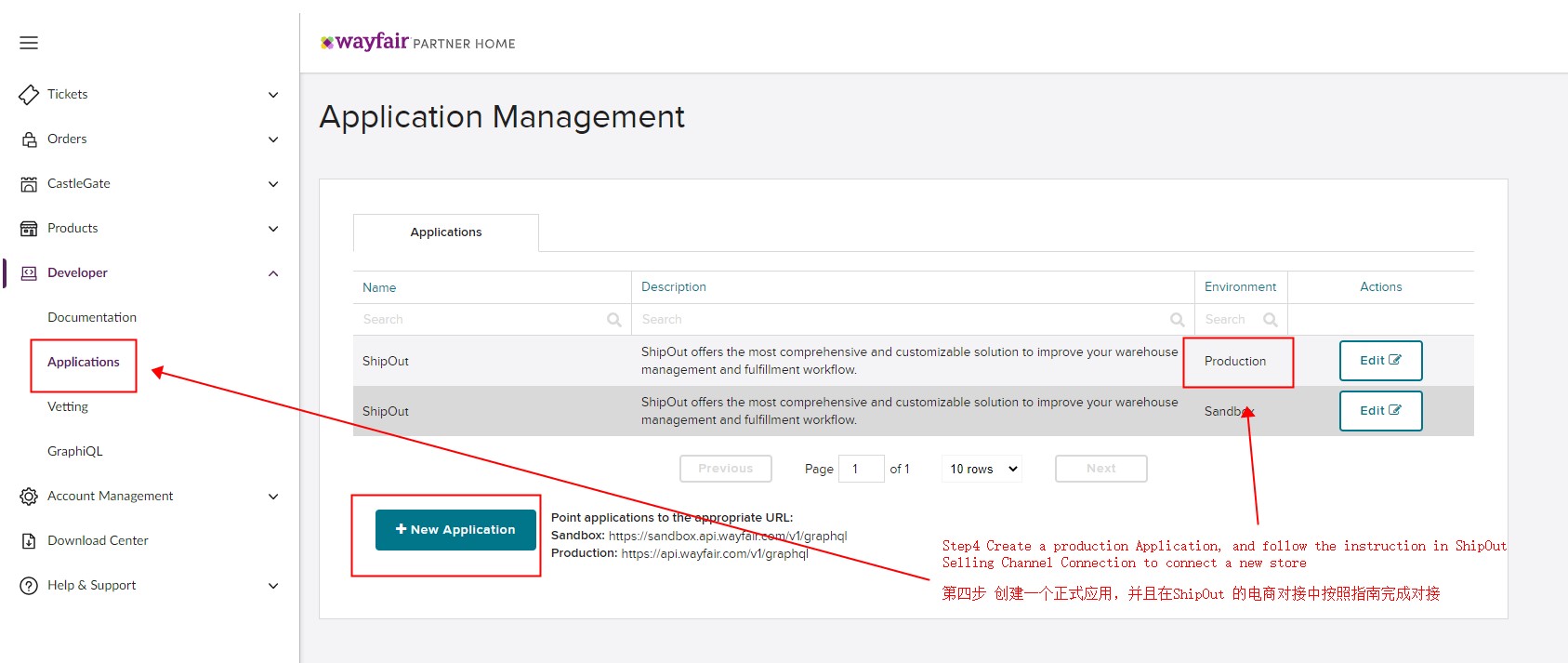This screenshot has height=663, width=1568.
Task: Click the Tickets menu label
Action: coord(68,94)
